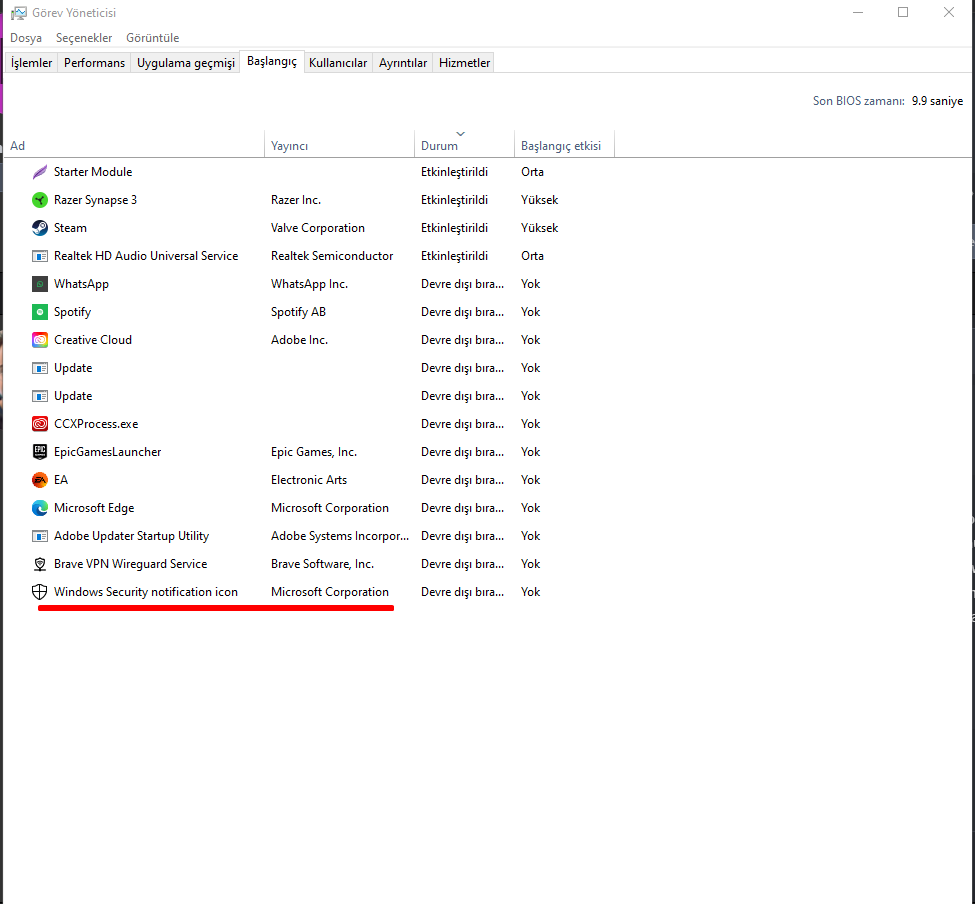This screenshot has height=904, width=975.
Task: Sort by the Yayıncı column header
Action: point(340,145)
